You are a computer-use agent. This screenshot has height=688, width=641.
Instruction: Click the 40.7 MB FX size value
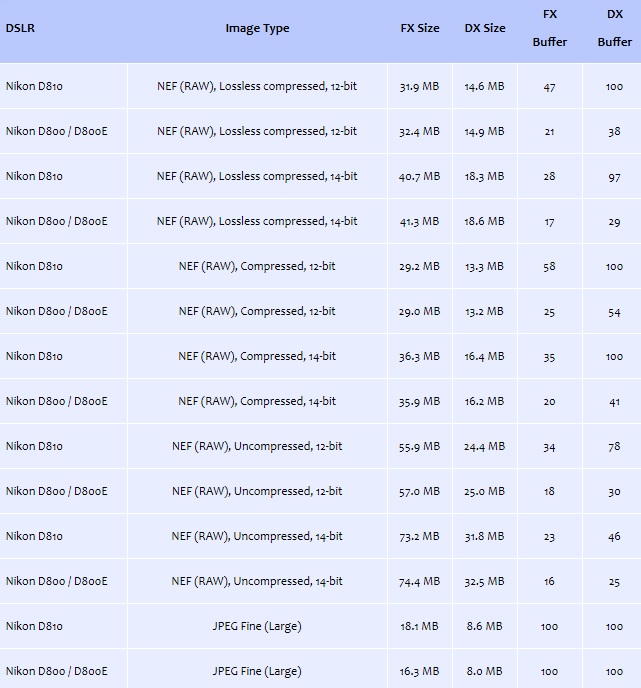point(419,177)
